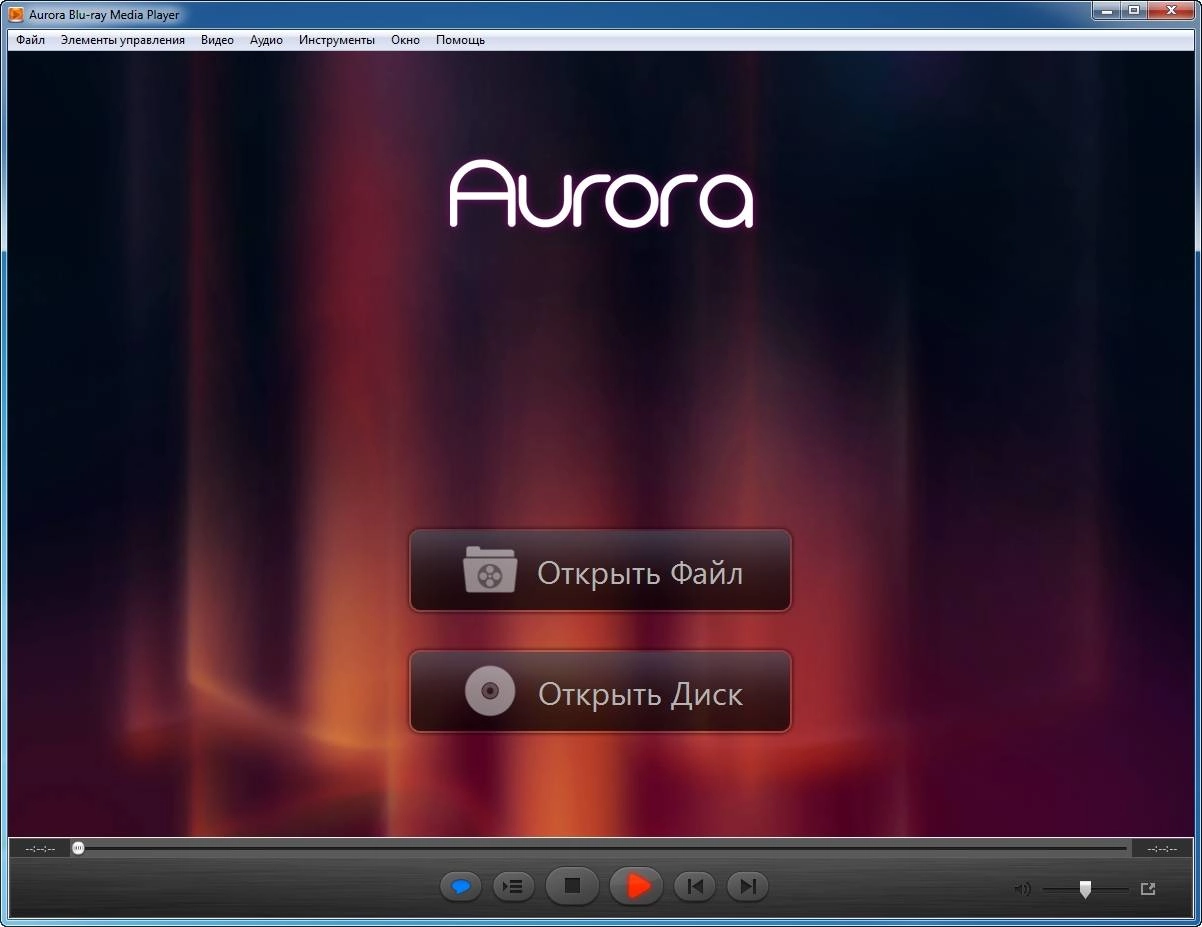1202x927 pixels.
Task: Click the remaining time indicator on the right
Action: coord(1162,849)
